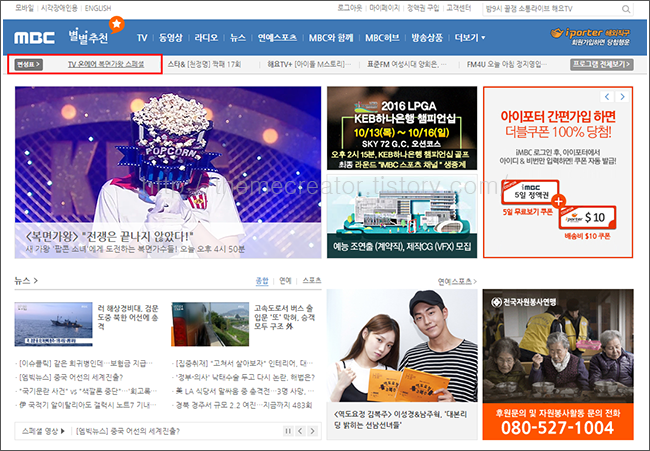Image resolution: width=650 pixels, height=451 pixels.
Task: Click the 로그아웃 link
Action: (350, 8)
